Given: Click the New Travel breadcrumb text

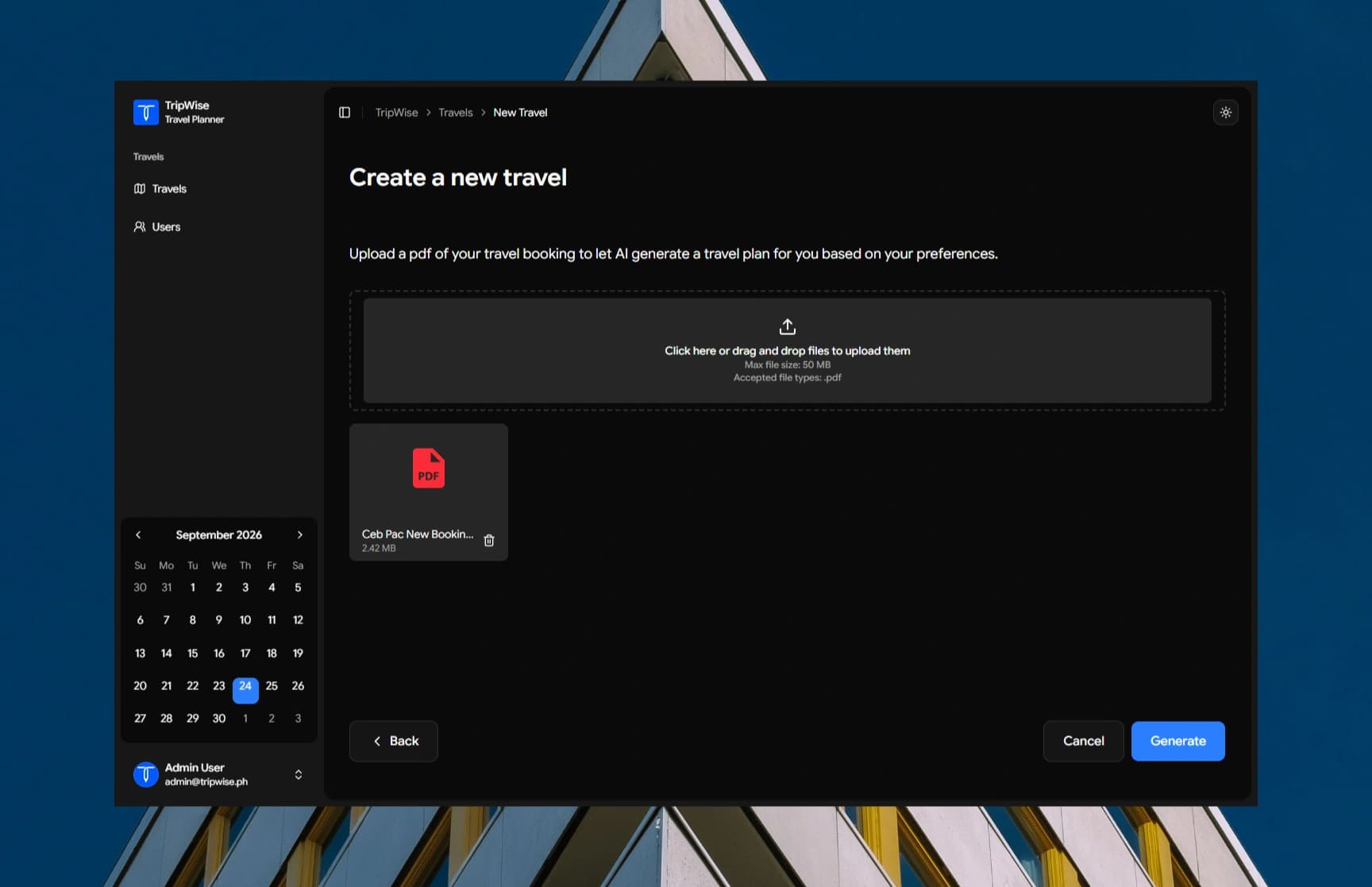Looking at the screenshot, I should tap(520, 113).
